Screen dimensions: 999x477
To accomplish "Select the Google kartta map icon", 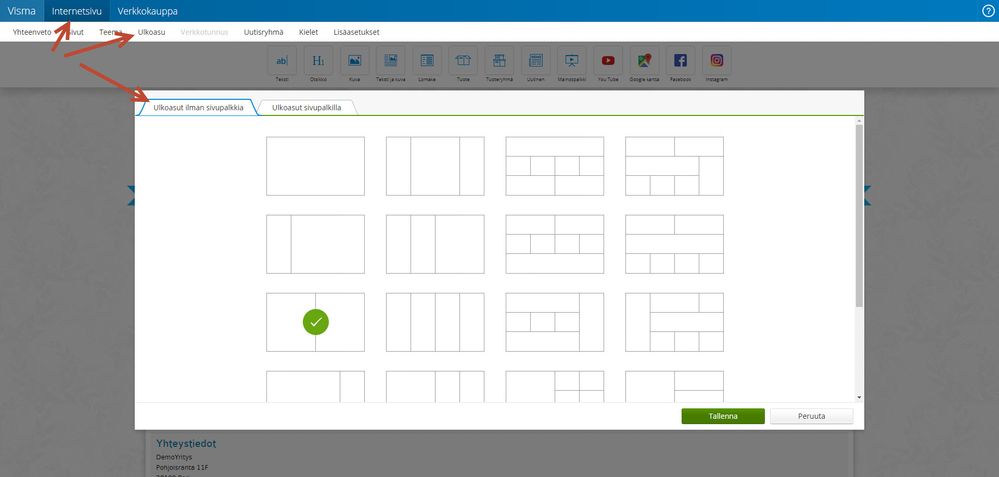I will click(x=644, y=61).
